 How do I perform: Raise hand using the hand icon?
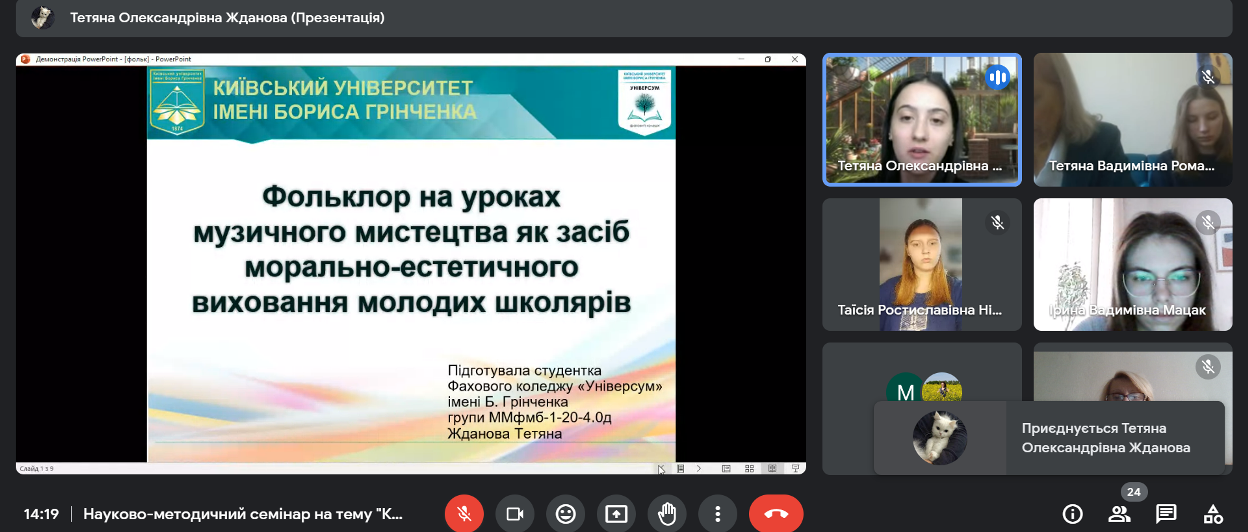[x=667, y=514]
